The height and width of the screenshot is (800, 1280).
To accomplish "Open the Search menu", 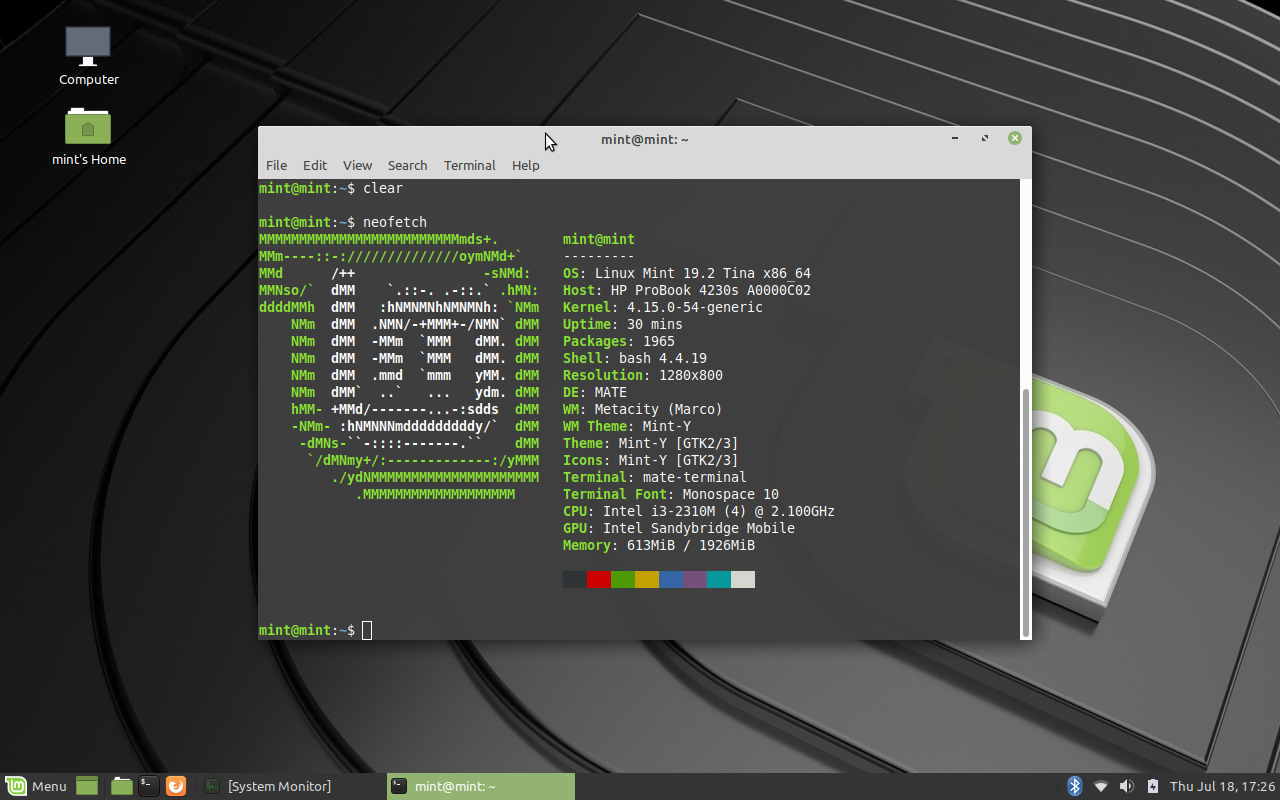I will pos(407,165).
